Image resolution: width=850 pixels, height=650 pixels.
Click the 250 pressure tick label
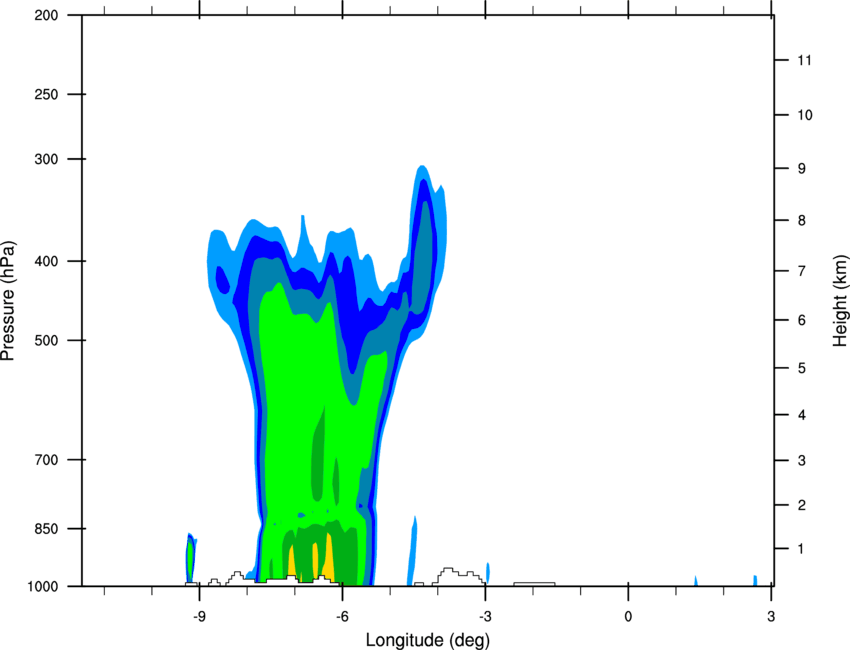46,94
